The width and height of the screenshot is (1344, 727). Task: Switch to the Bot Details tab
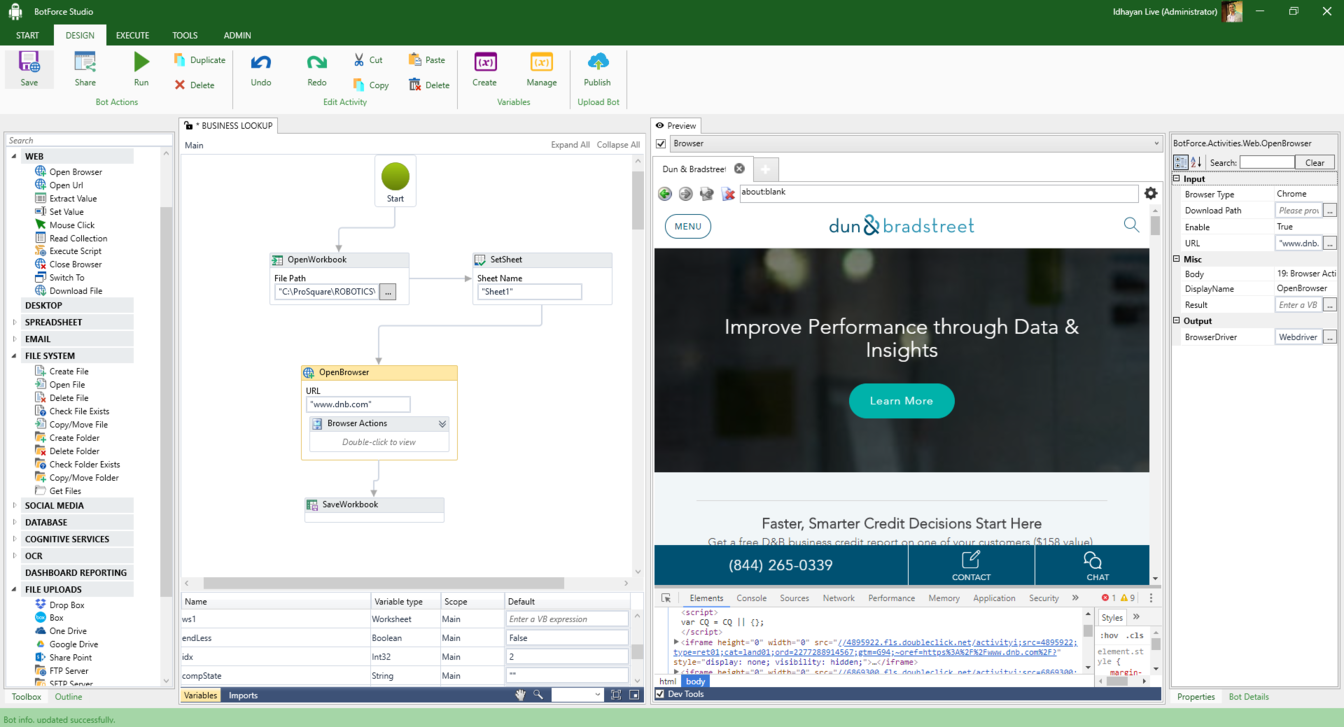point(1248,697)
